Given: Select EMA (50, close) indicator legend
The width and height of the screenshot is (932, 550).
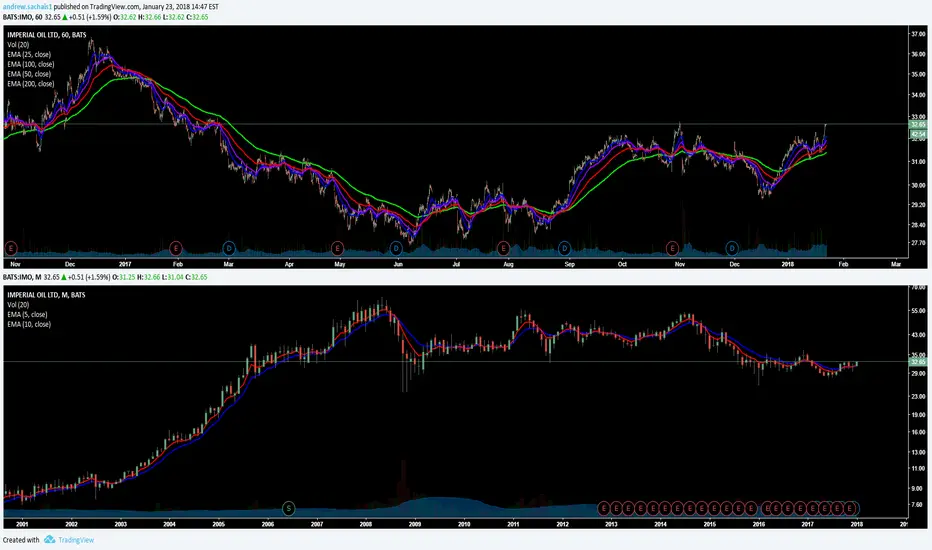Looking at the screenshot, I should [29, 74].
